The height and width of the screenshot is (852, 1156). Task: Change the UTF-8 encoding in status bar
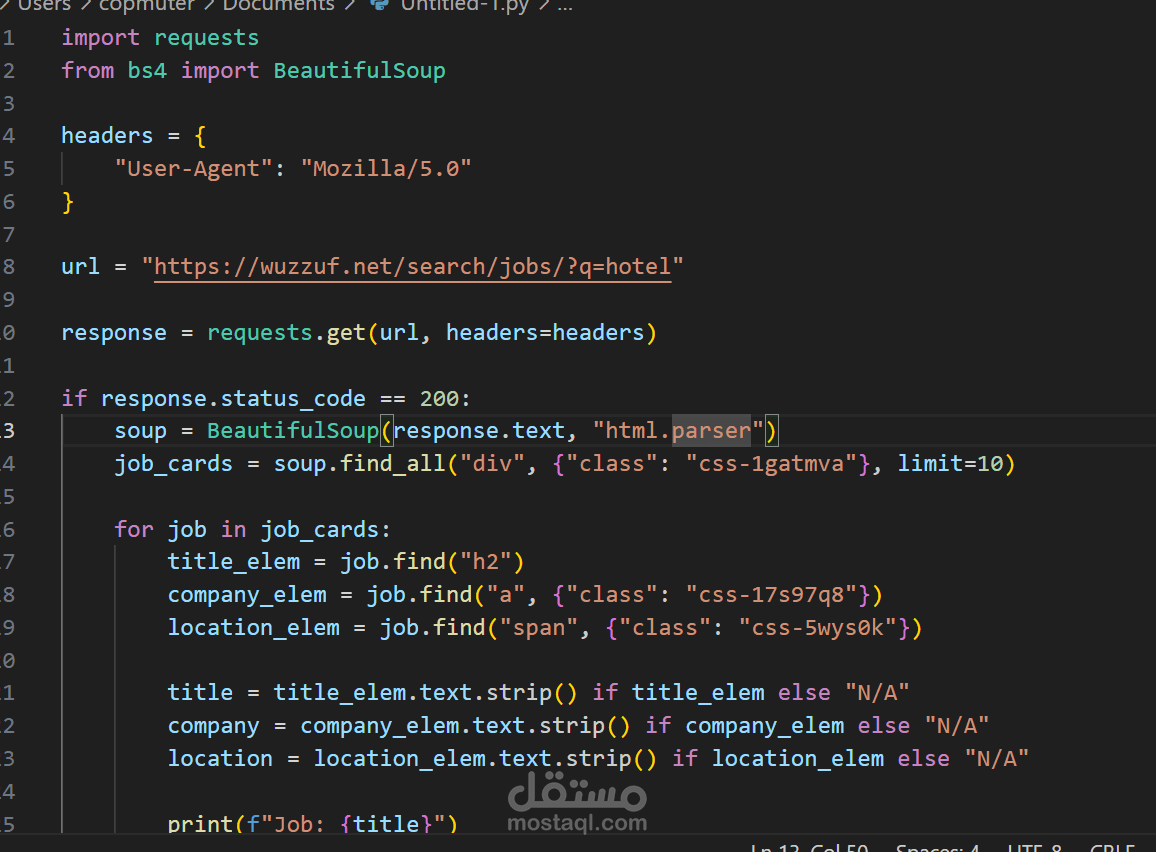[x=1034, y=848]
